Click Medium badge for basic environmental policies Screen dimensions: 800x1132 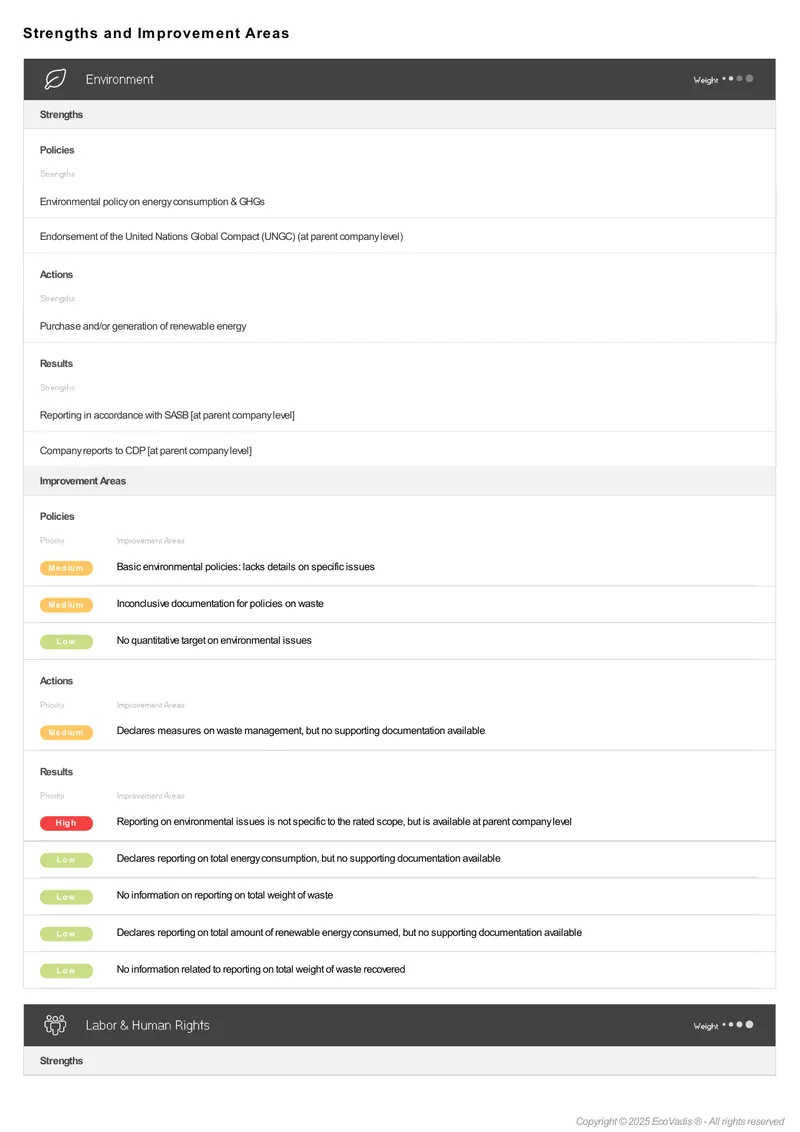coord(66,568)
